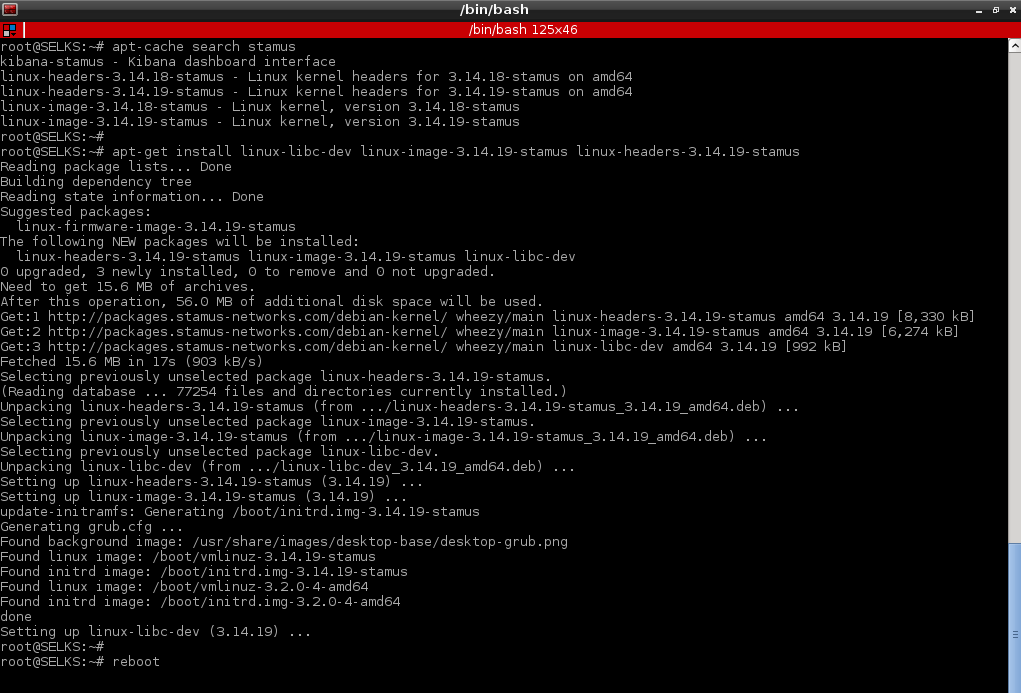Close the /bin/bash window
This screenshot has width=1021, height=693.
click(x=1013, y=10)
